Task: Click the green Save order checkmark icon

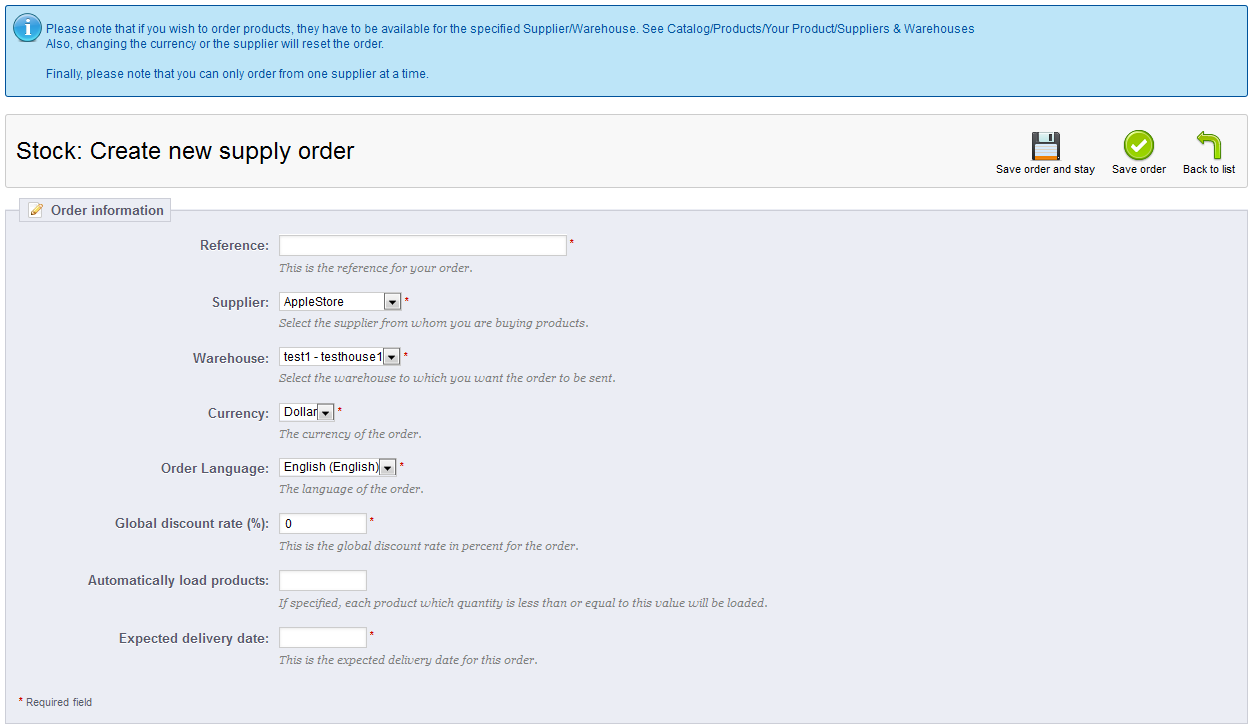Action: coord(1138,146)
